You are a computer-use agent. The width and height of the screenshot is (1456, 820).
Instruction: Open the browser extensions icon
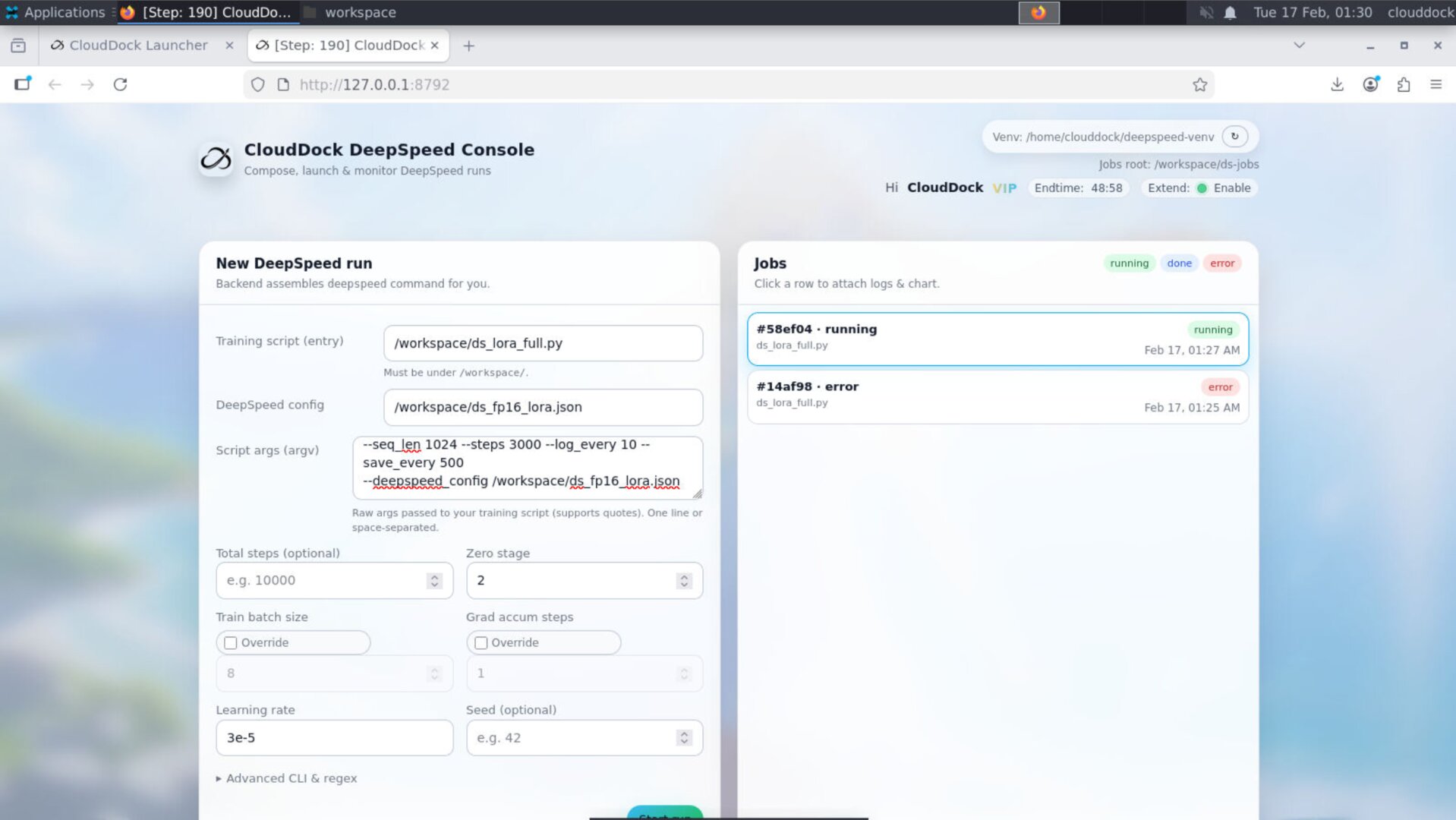1404,84
